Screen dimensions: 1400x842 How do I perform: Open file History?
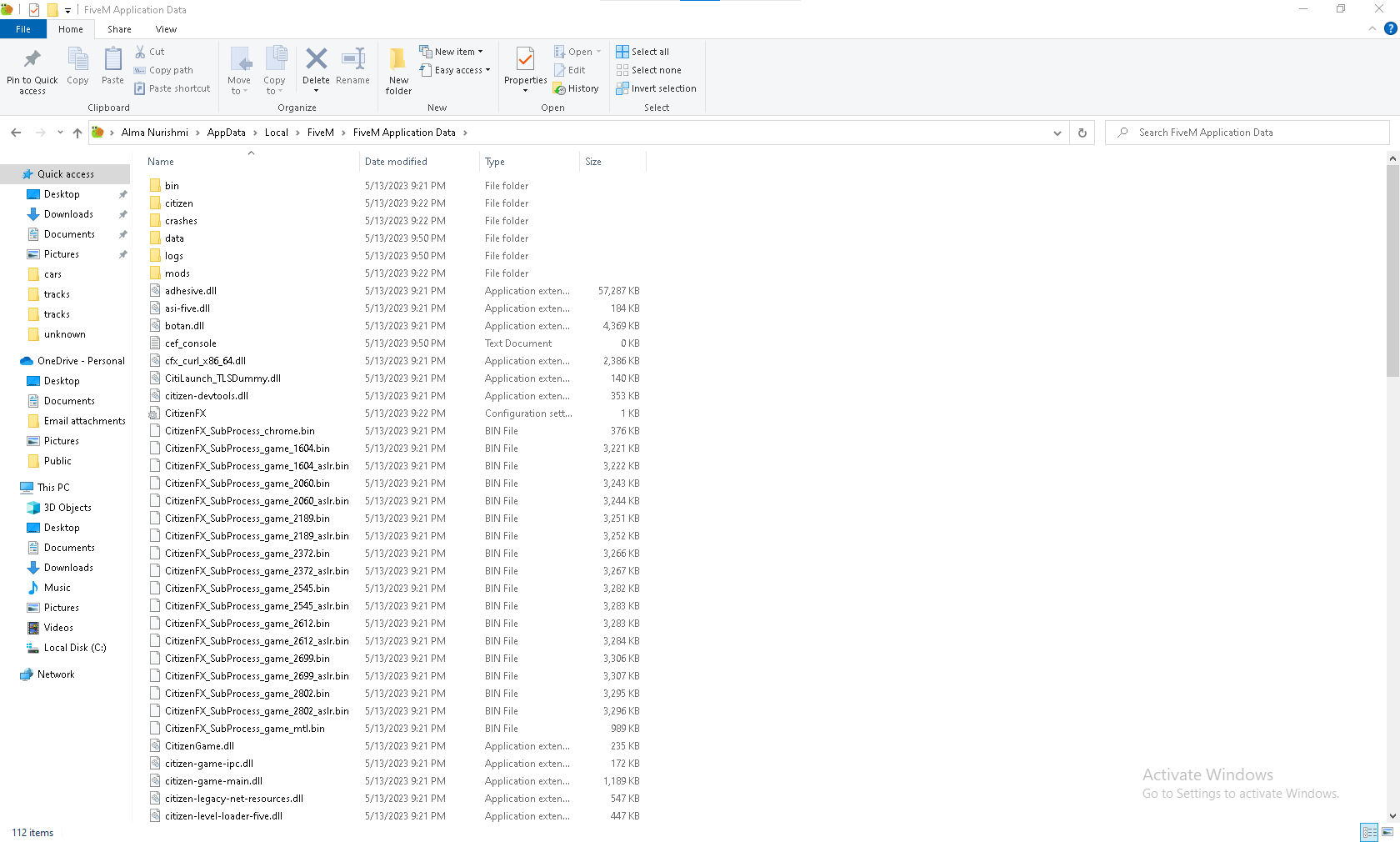pyautogui.click(x=576, y=88)
